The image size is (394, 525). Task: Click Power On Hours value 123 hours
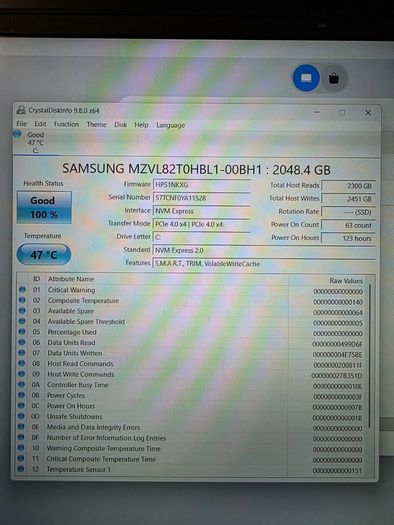pyautogui.click(x=348, y=238)
